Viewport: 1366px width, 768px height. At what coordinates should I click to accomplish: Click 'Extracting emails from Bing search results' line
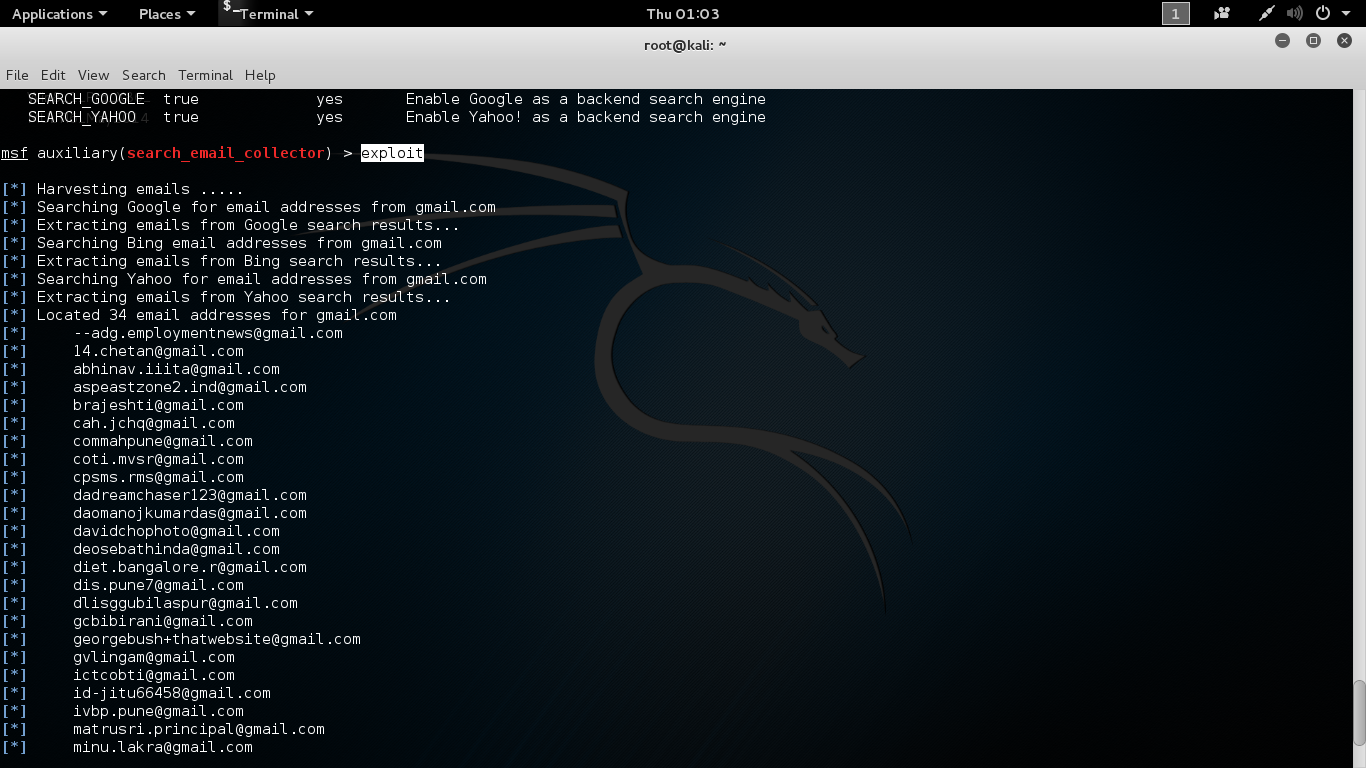239,261
